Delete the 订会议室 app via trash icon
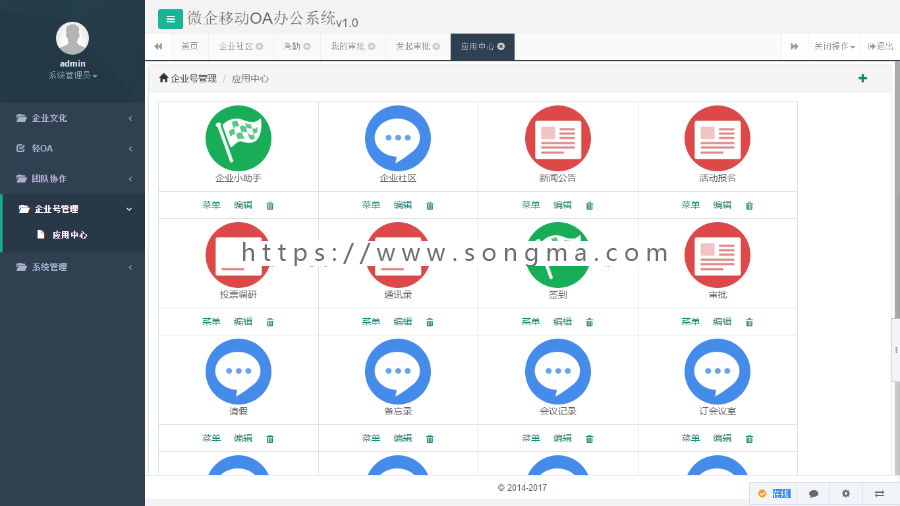This screenshot has width=900, height=506. click(x=749, y=439)
